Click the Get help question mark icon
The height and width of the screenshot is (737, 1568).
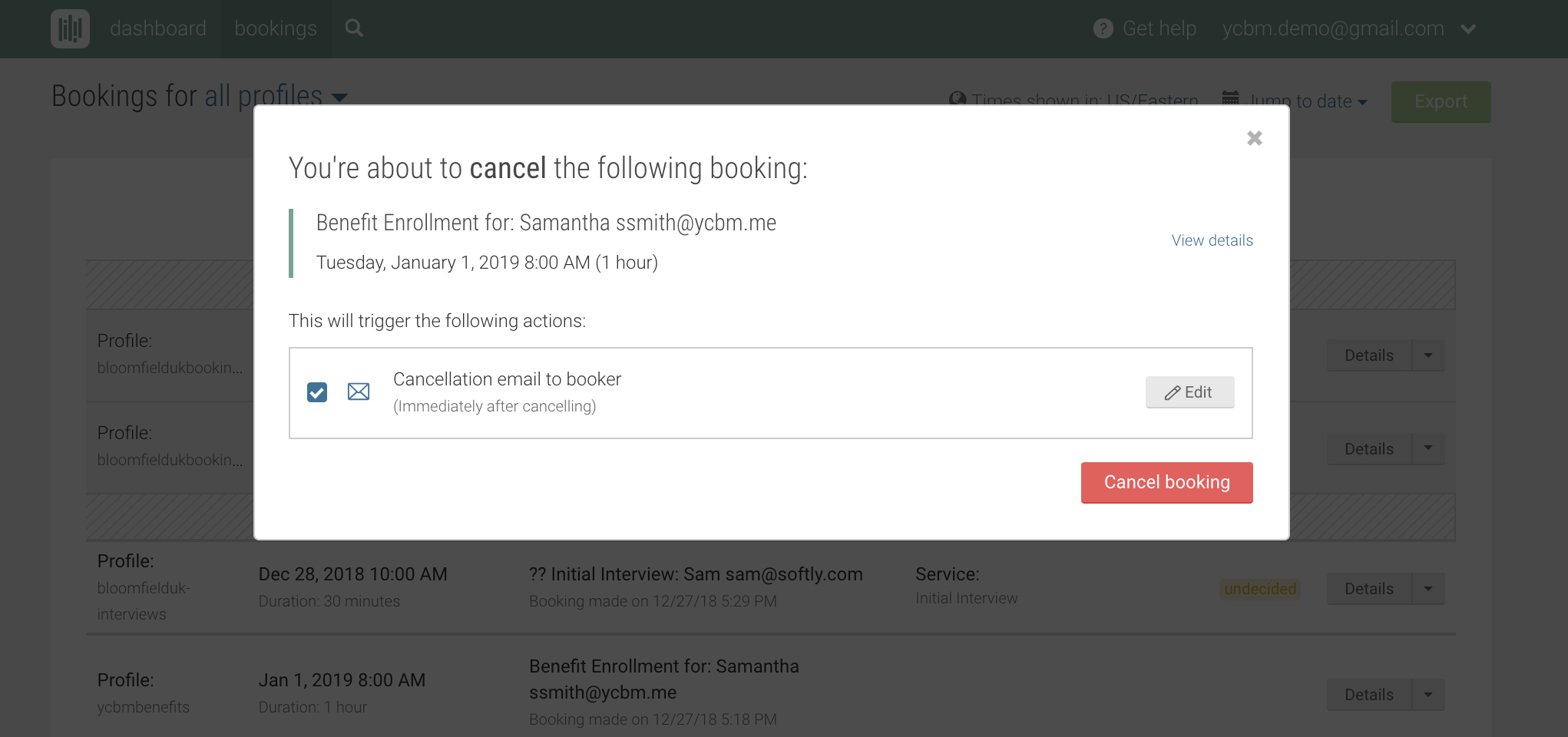pos(1103,28)
